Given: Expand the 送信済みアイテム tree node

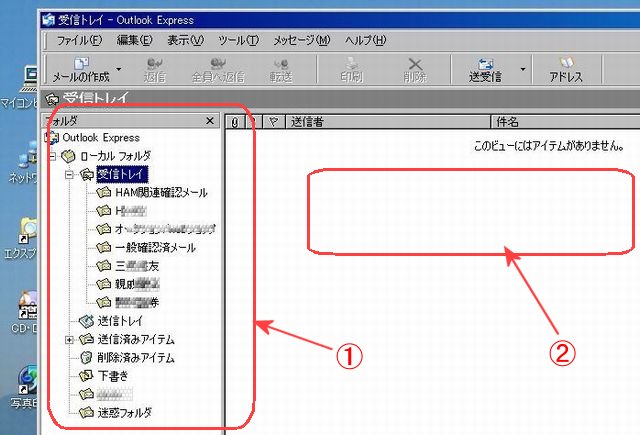Looking at the screenshot, I should pos(69,340).
